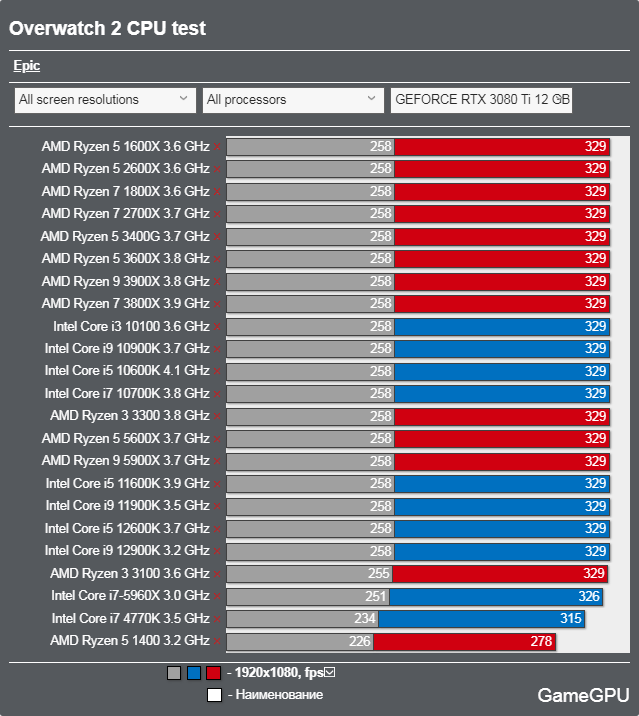The width and height of the screenshot is (639, 716).
Task: Click the 1920x1080, fps legend label
Action: [279, 673]
